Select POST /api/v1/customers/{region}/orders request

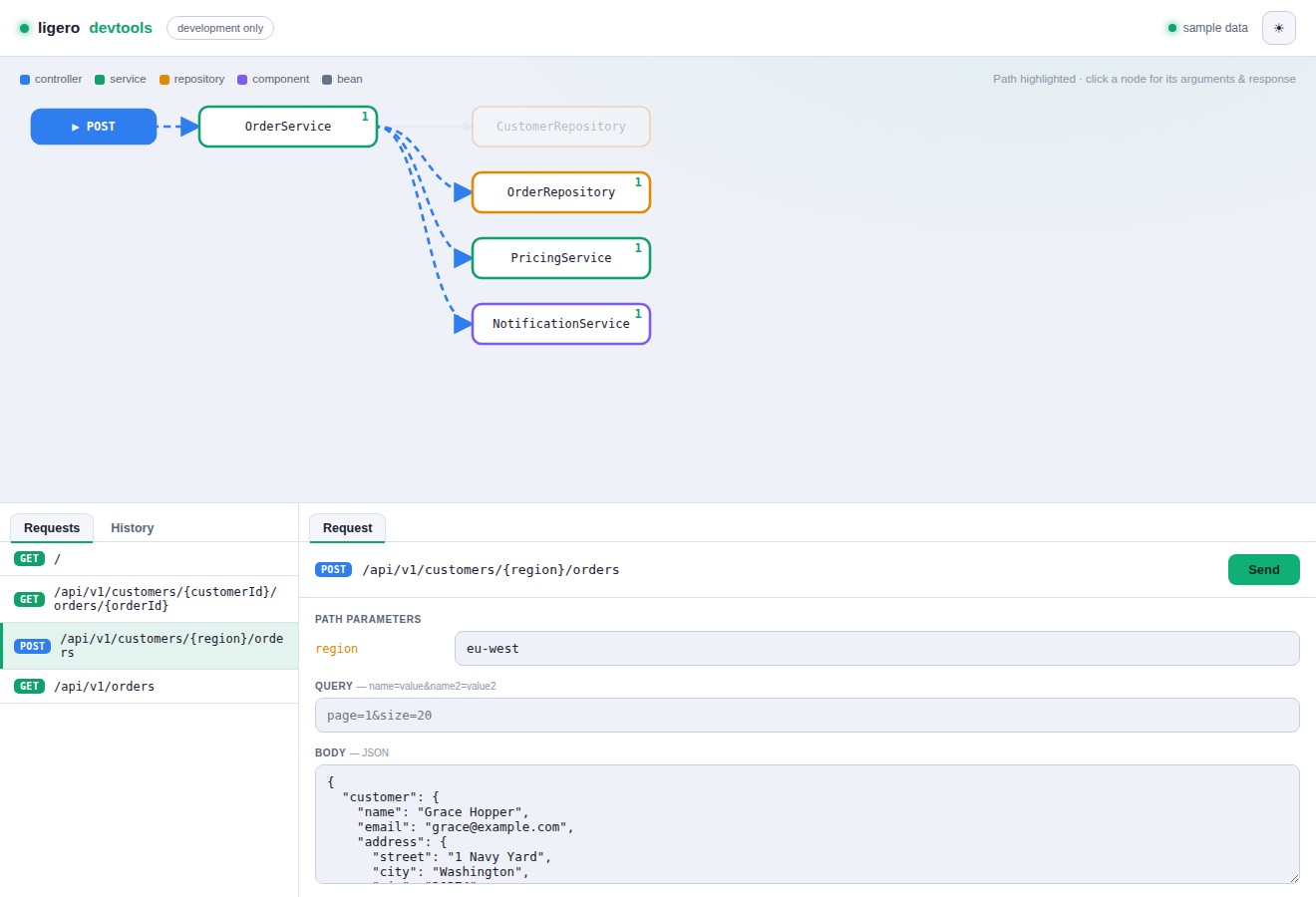150,646
